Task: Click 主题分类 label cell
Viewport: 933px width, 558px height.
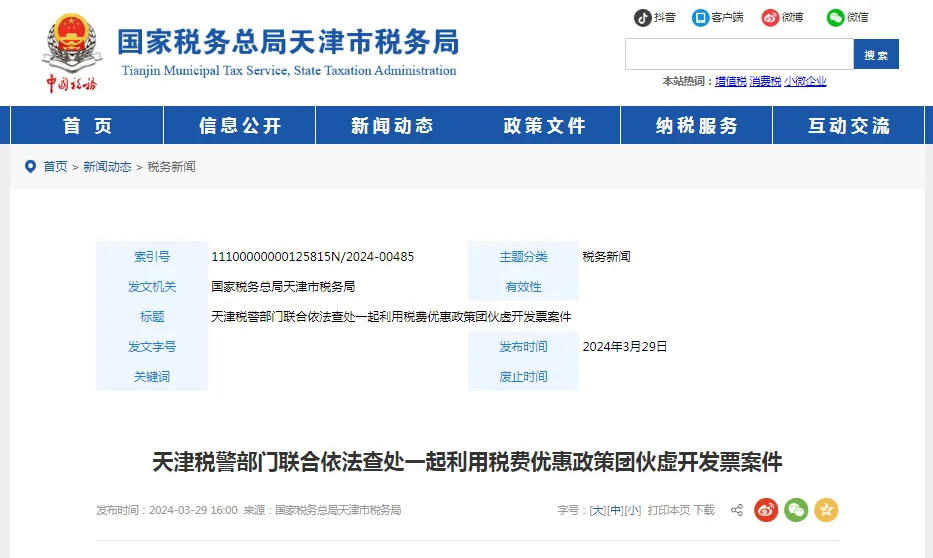Action: (523, 256)
